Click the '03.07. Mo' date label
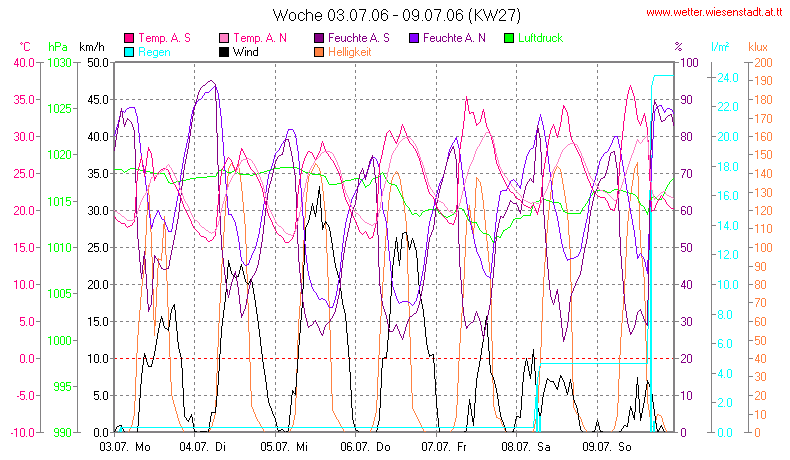Viewport: 790px width, 460px height. 125,447
